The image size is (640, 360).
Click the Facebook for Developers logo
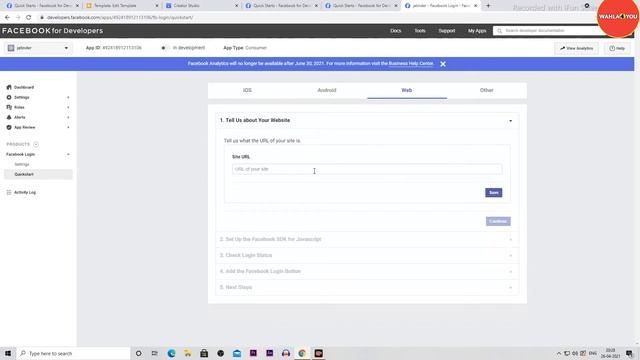52,31
